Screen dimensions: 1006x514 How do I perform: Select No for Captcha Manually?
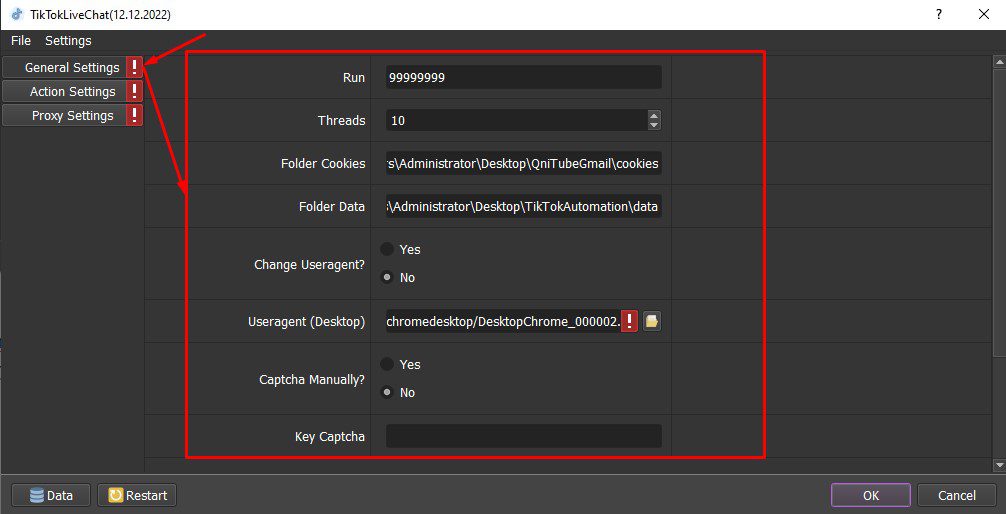(x=387, y=393)
